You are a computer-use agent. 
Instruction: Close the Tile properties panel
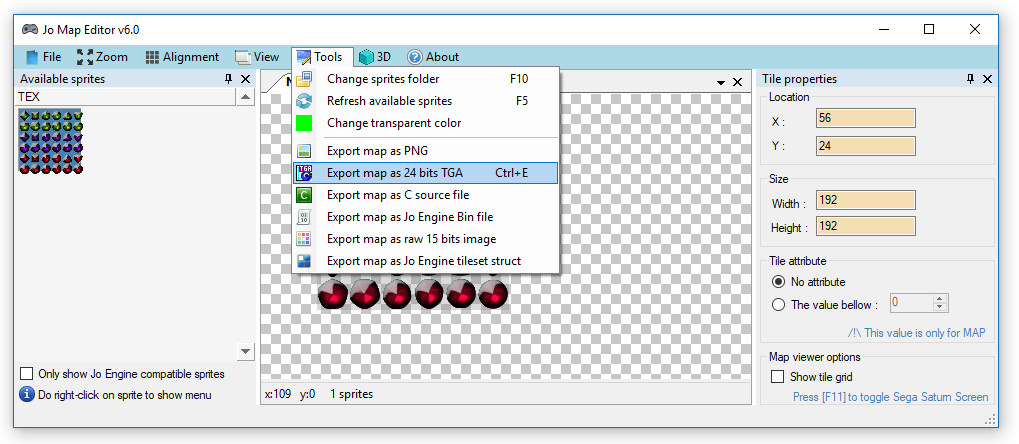click(987, 79)
